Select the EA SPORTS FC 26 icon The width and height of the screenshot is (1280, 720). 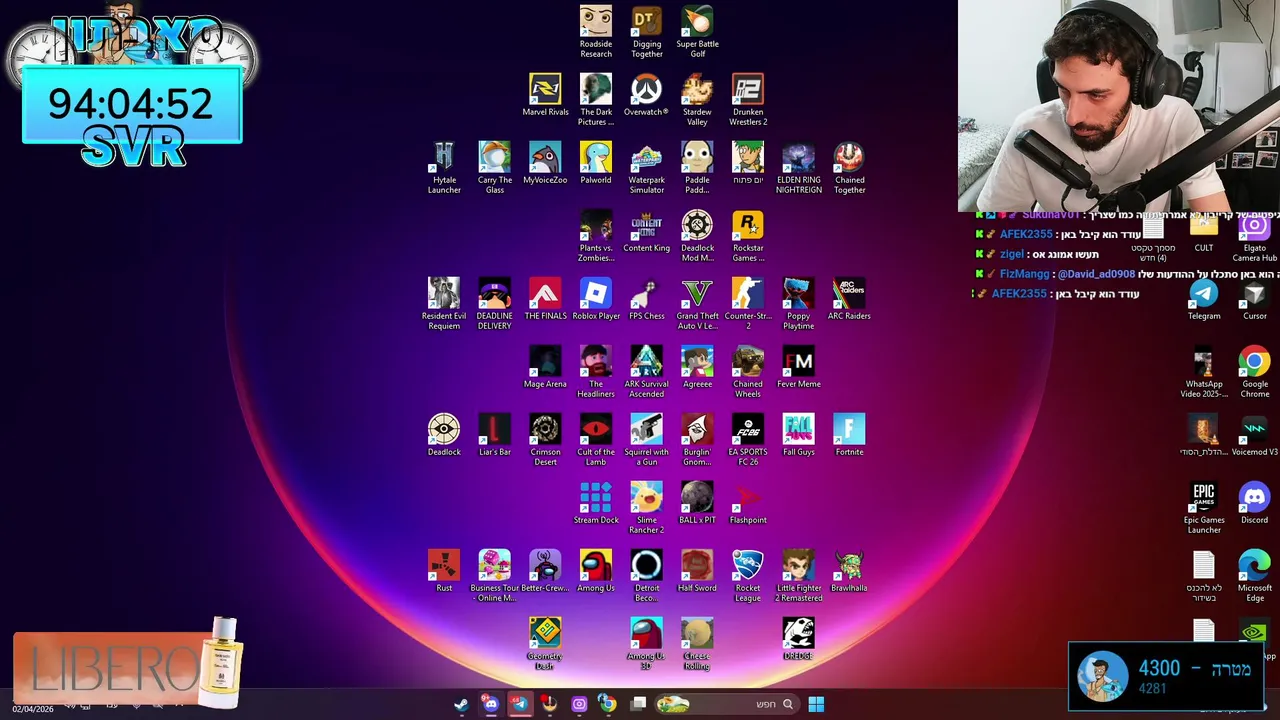[748, 439]
